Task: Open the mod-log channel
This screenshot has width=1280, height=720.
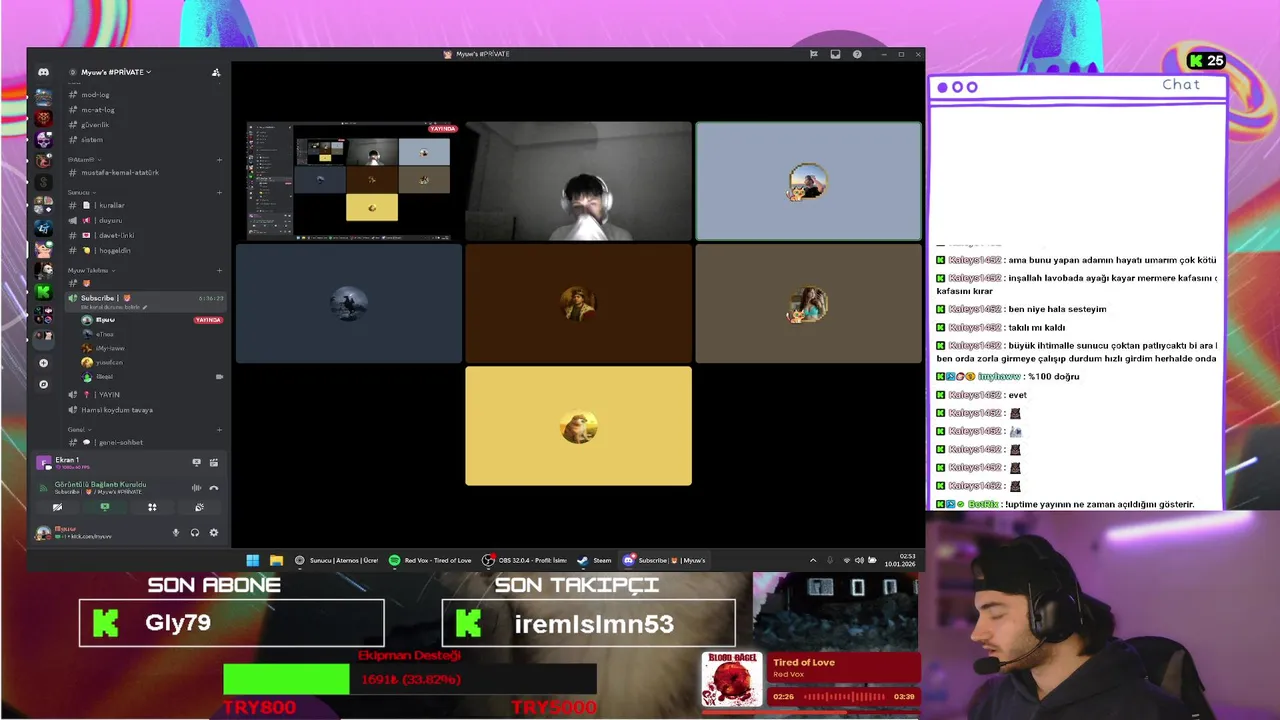Action: (x=145, y=95)
